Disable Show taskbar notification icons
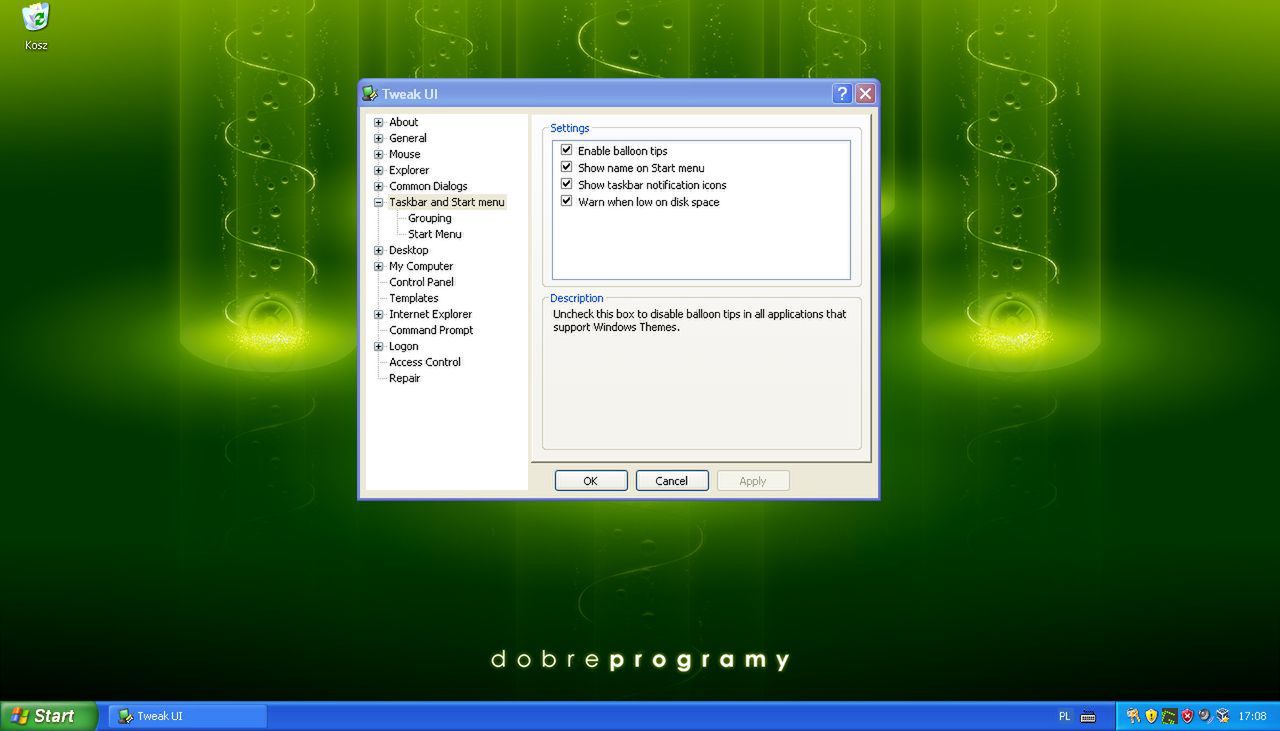Image resolution: width=1280 pixels, height=731 pixels. pos(567,184)
